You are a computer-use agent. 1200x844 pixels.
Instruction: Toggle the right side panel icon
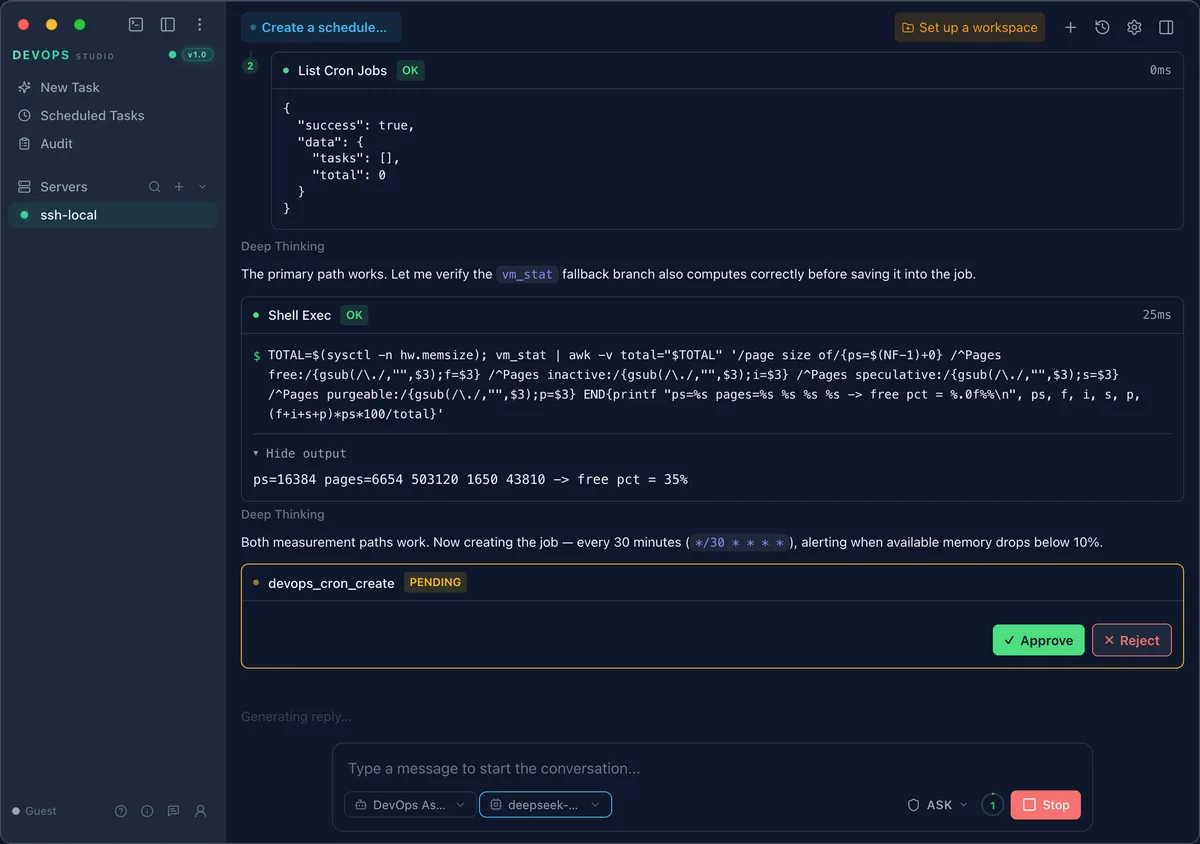click(1166, 27)
